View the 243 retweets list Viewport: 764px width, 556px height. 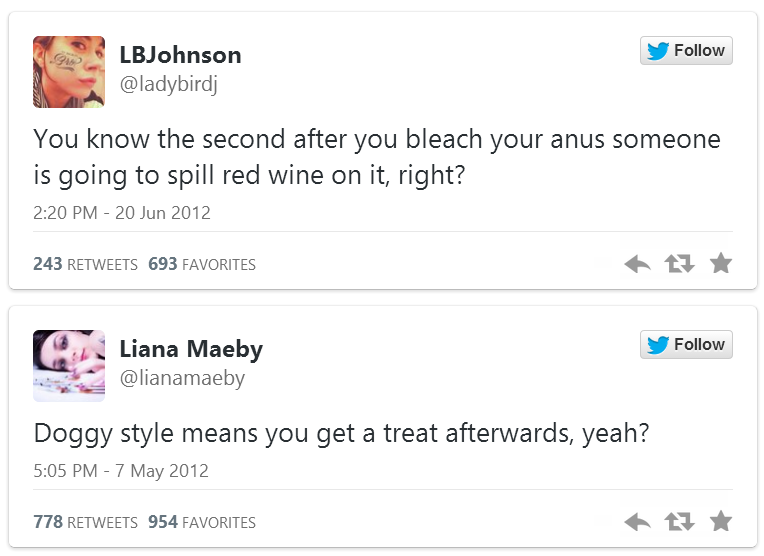(85, 265)
